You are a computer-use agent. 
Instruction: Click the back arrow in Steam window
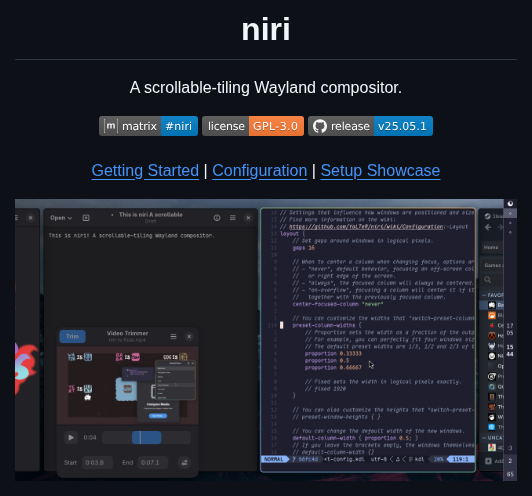tap(488, 227)
